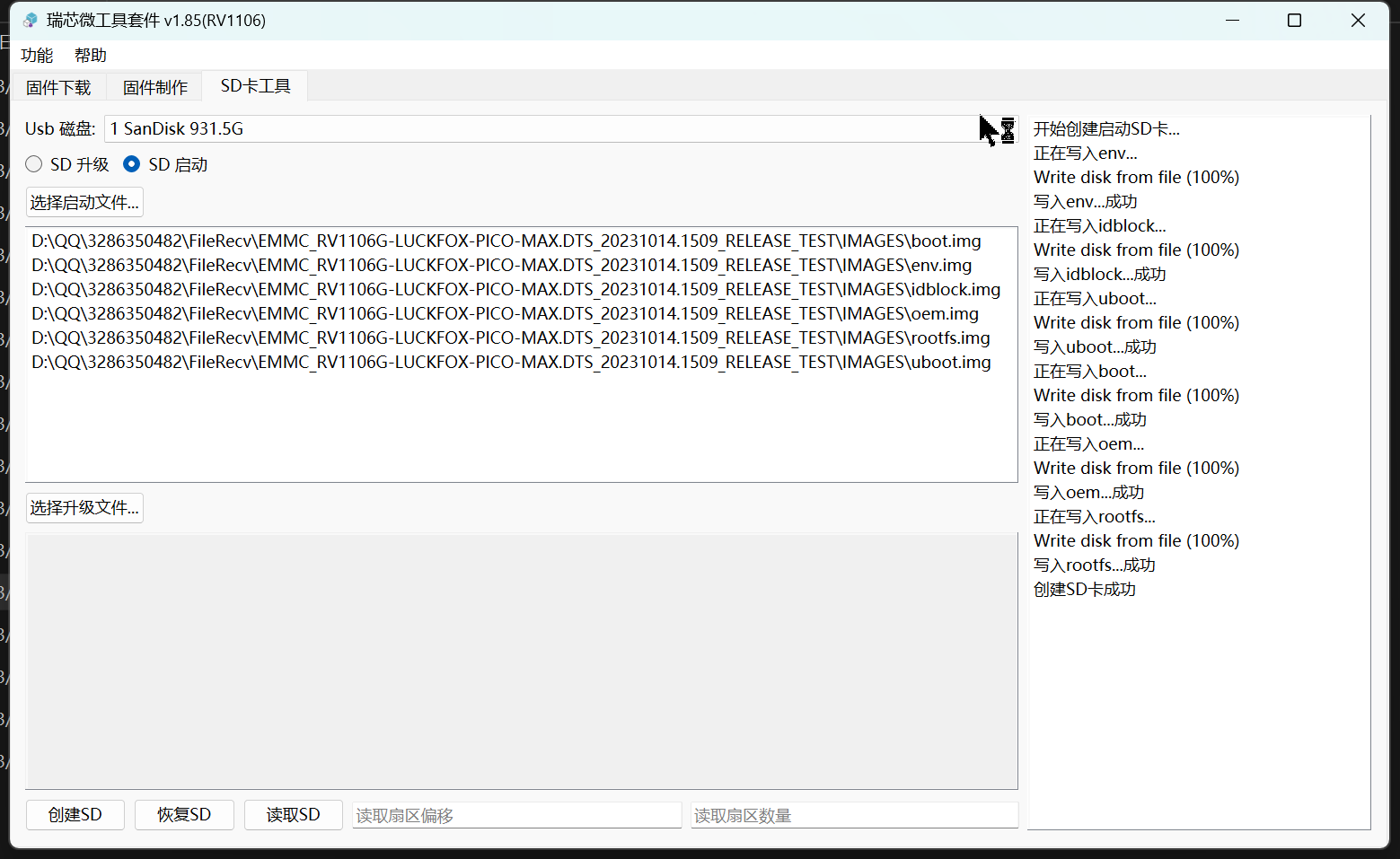Select the idblock.img file path row

[516, 290]
